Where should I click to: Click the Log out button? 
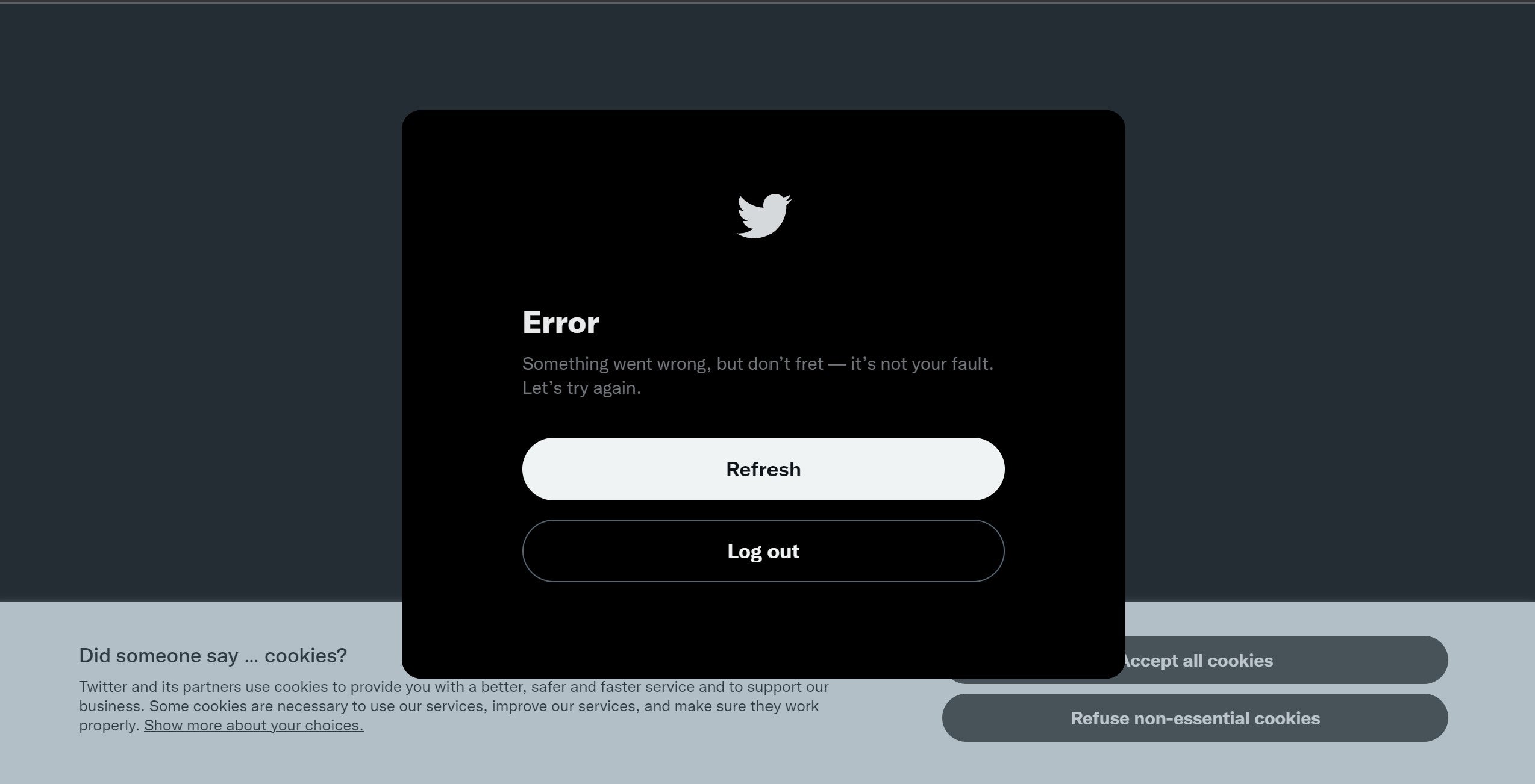763,550
